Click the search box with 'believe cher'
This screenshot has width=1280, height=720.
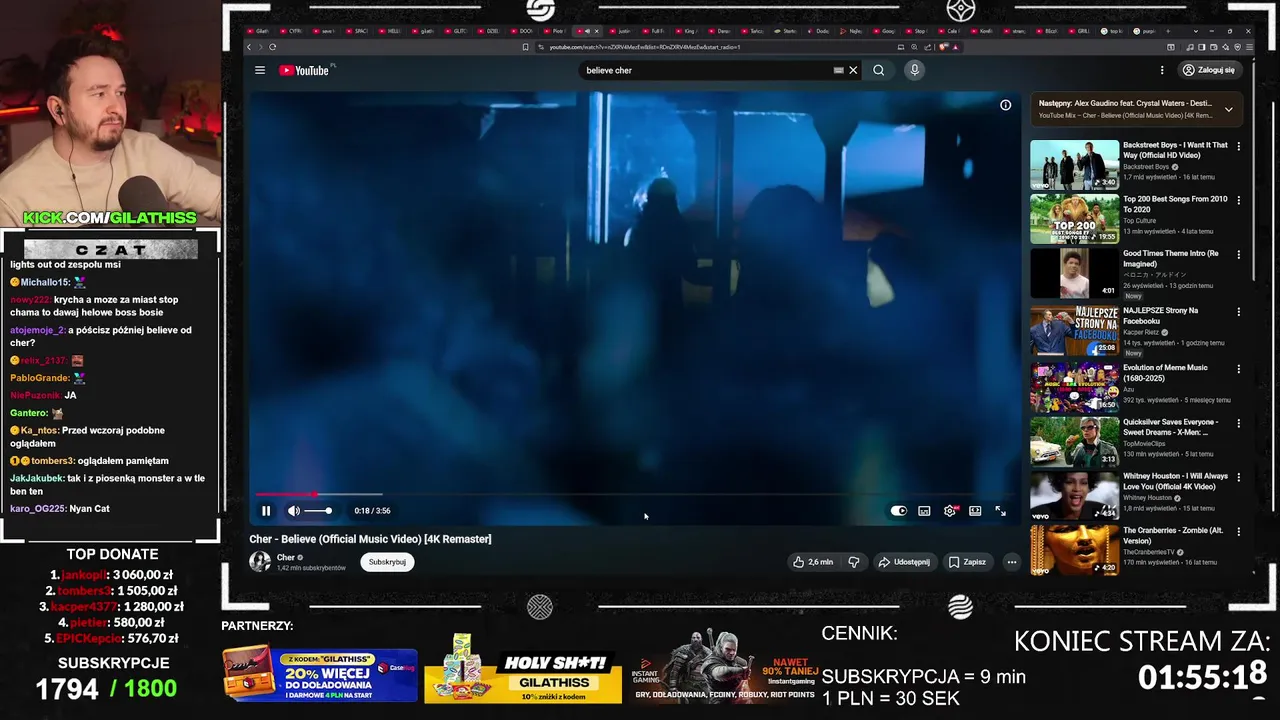(708, 70)
